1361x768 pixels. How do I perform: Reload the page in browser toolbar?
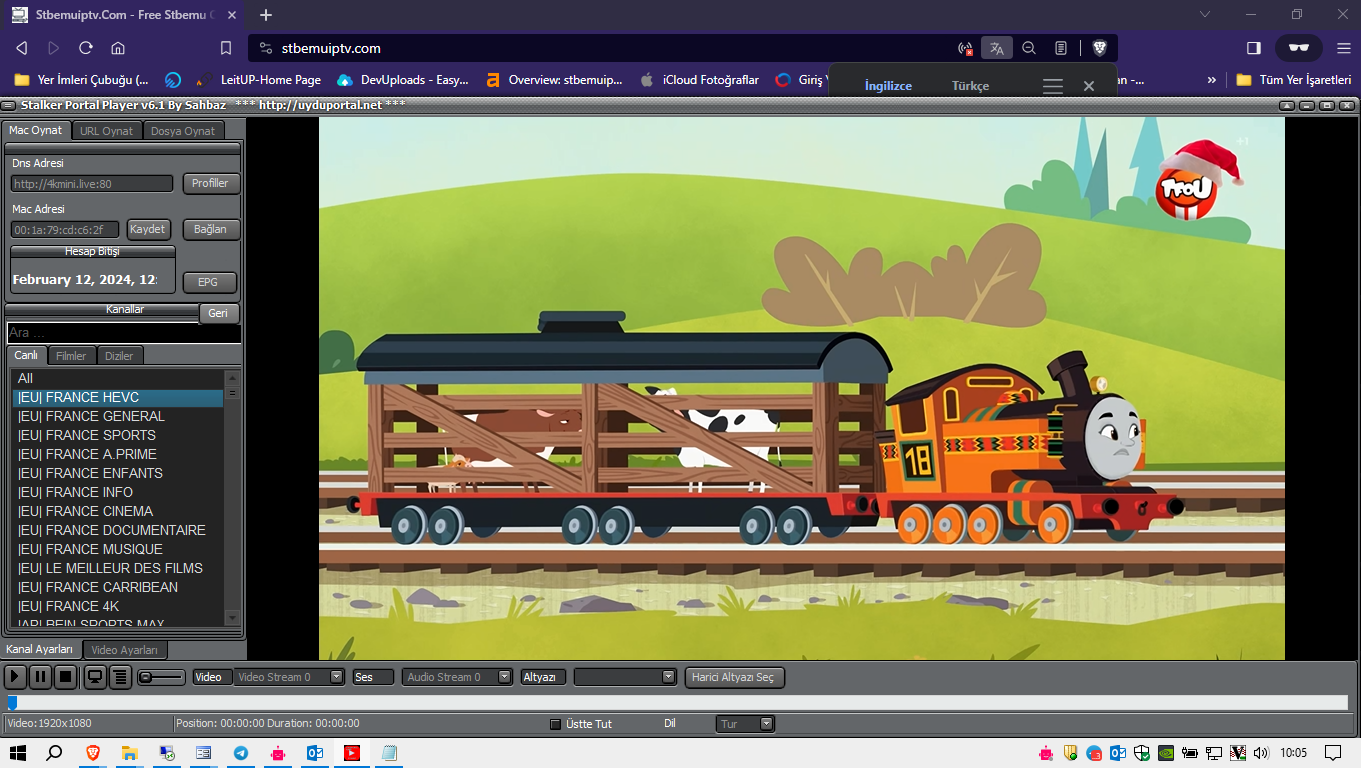[86, 48]
